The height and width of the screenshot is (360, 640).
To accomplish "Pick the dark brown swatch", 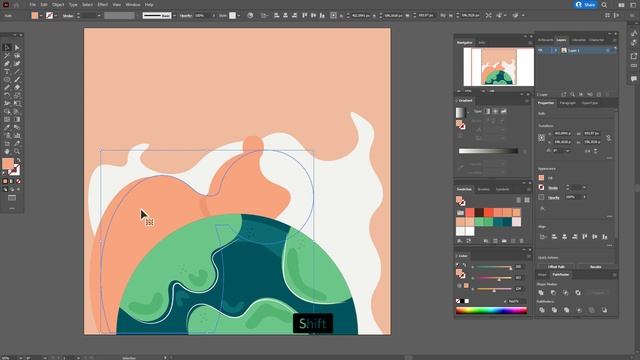I will (x=479, y=212).
